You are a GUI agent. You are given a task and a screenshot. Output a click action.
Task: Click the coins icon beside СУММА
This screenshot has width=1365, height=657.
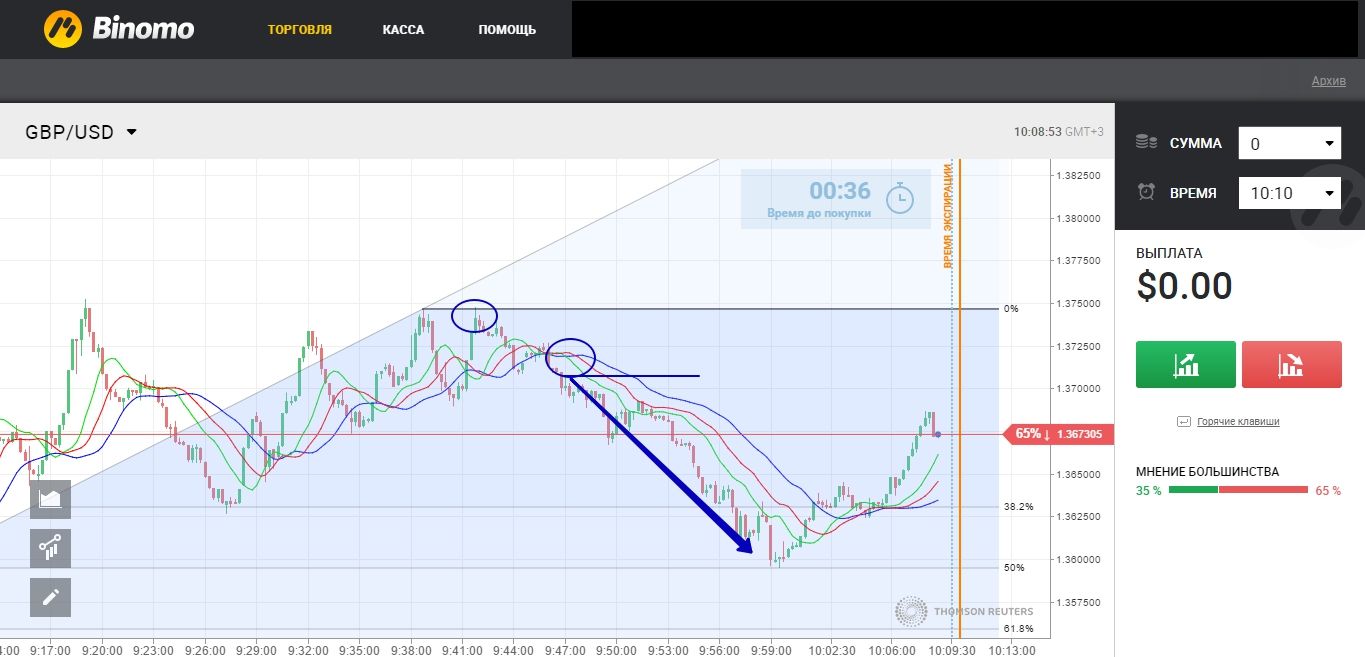(1147, 143)
